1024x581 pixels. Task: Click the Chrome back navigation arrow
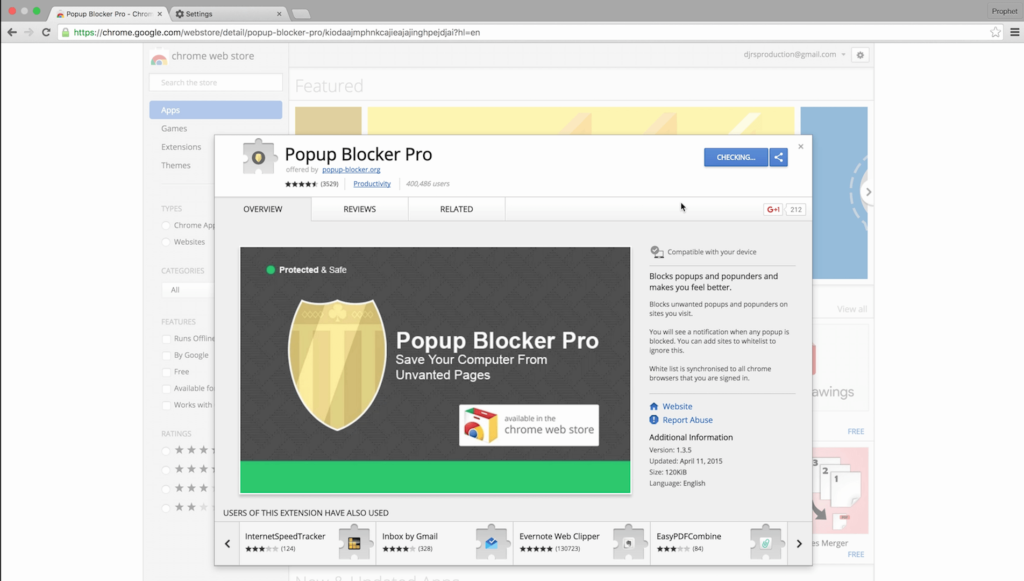(x=12, y=32)
